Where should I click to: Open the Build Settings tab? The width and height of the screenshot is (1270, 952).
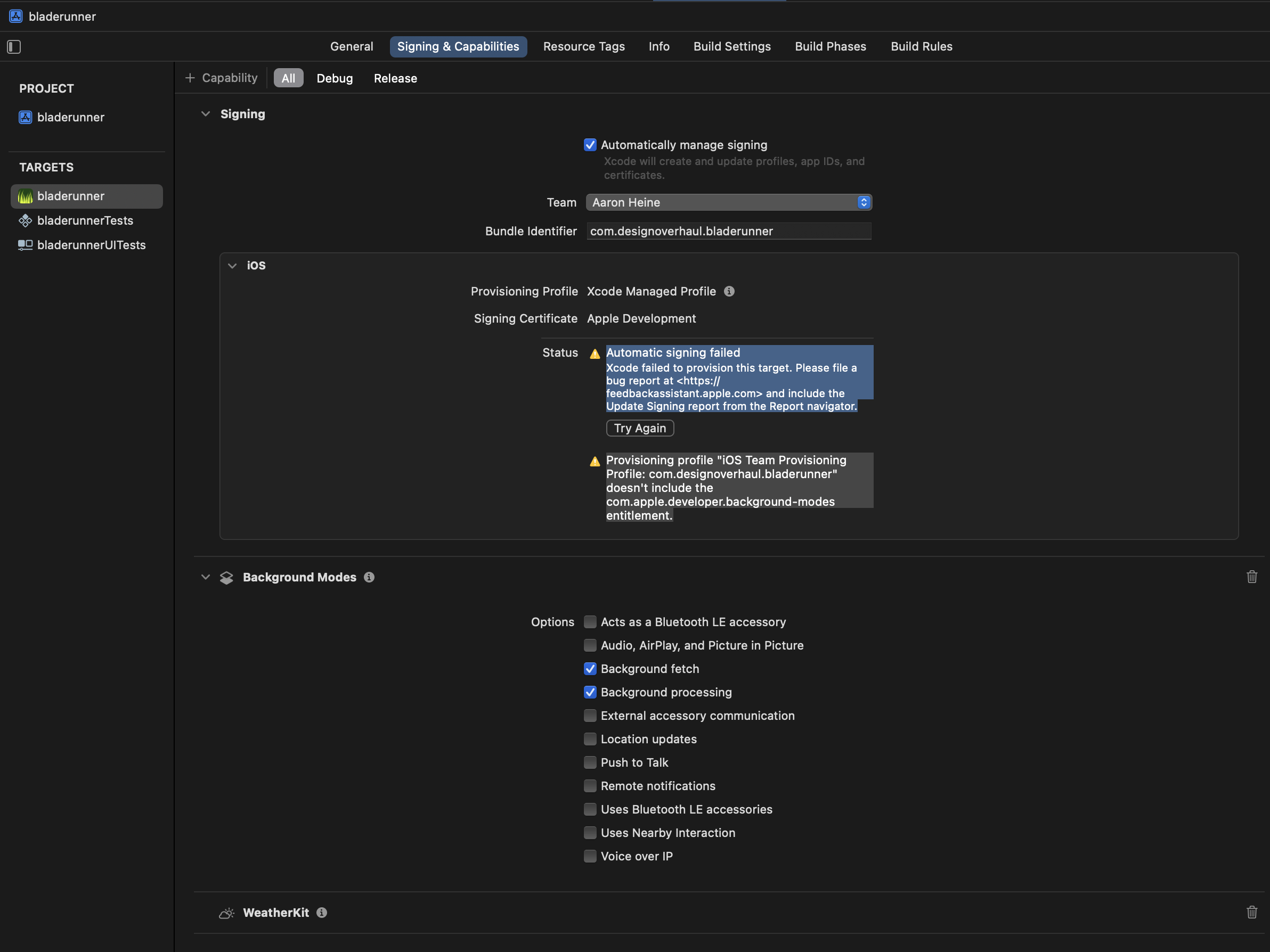point(732,46)
